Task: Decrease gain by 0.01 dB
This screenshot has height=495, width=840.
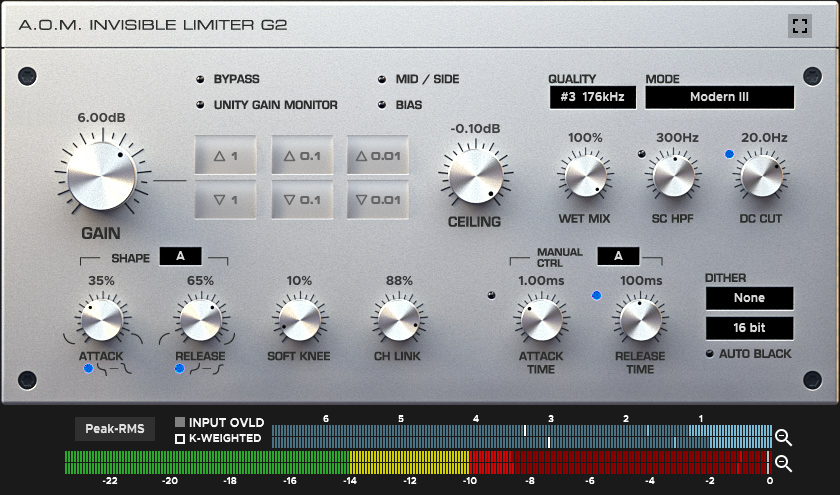Action: coord(378,200)
